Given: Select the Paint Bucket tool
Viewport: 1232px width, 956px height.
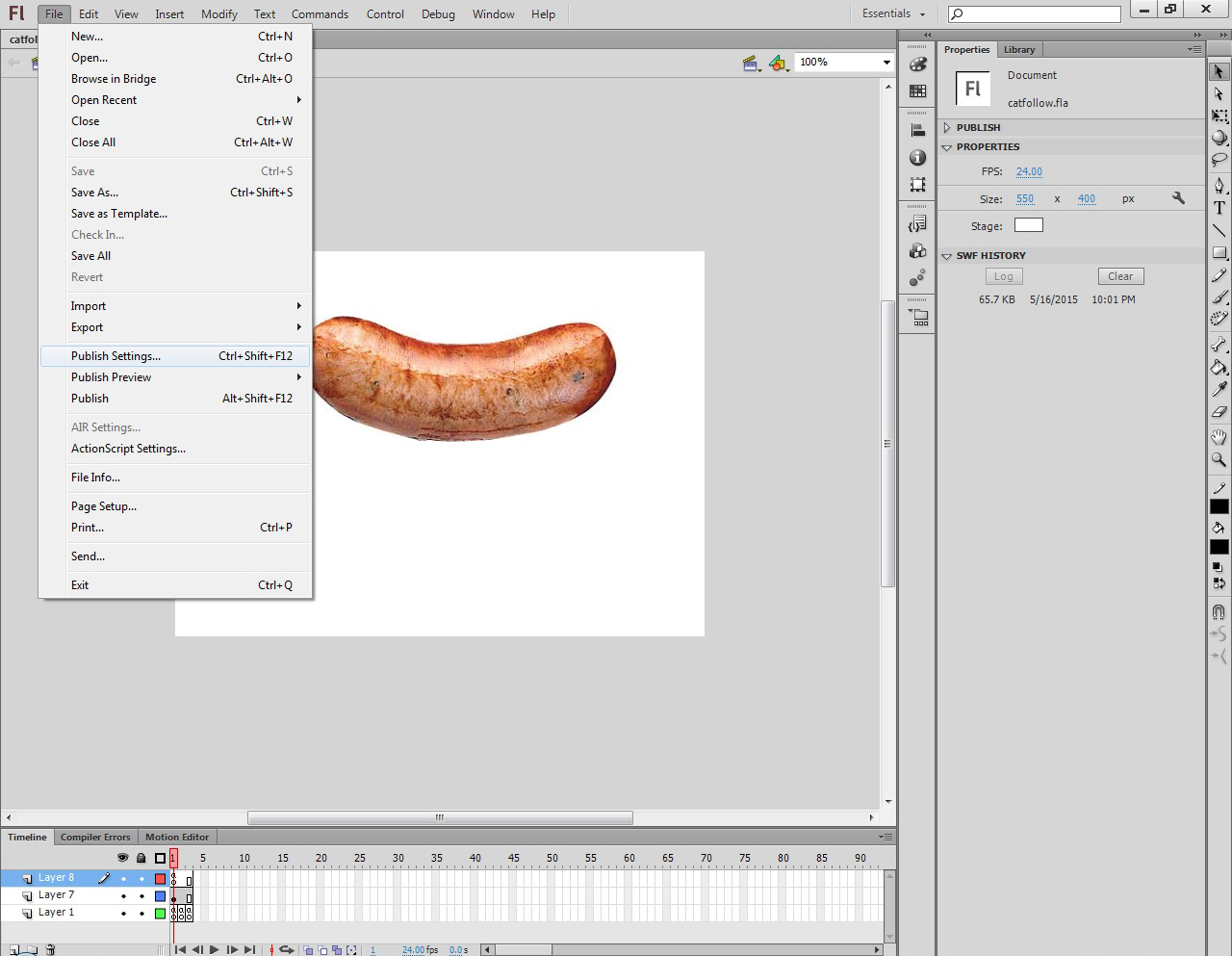Looking at the screenshot, I should click(x=1219, y=367).
